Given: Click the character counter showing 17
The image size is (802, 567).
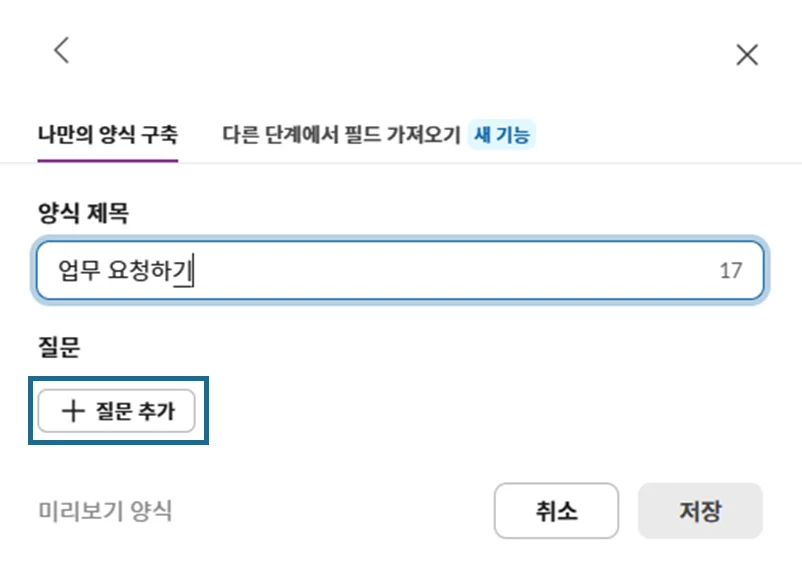Looking at the screenshot, I should point(730,271).
